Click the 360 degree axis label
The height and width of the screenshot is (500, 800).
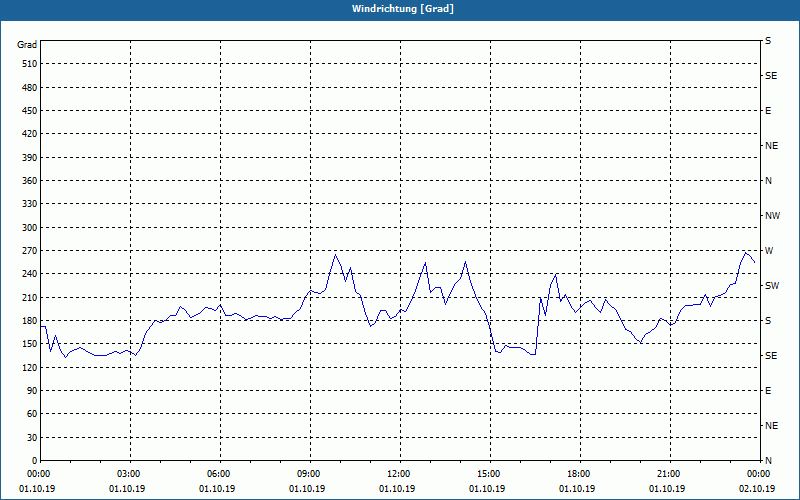click(30, 181)
